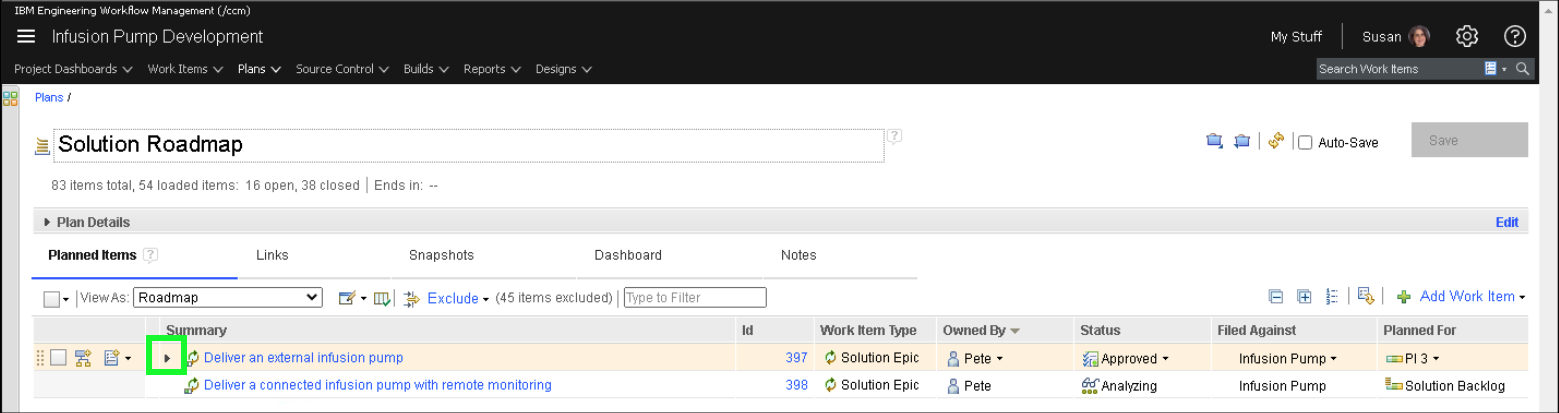Expand the 'Deliver an external infusion pump' row
Image resolution: width=1559 pixels, height=413 pixels.
(167, 358)
